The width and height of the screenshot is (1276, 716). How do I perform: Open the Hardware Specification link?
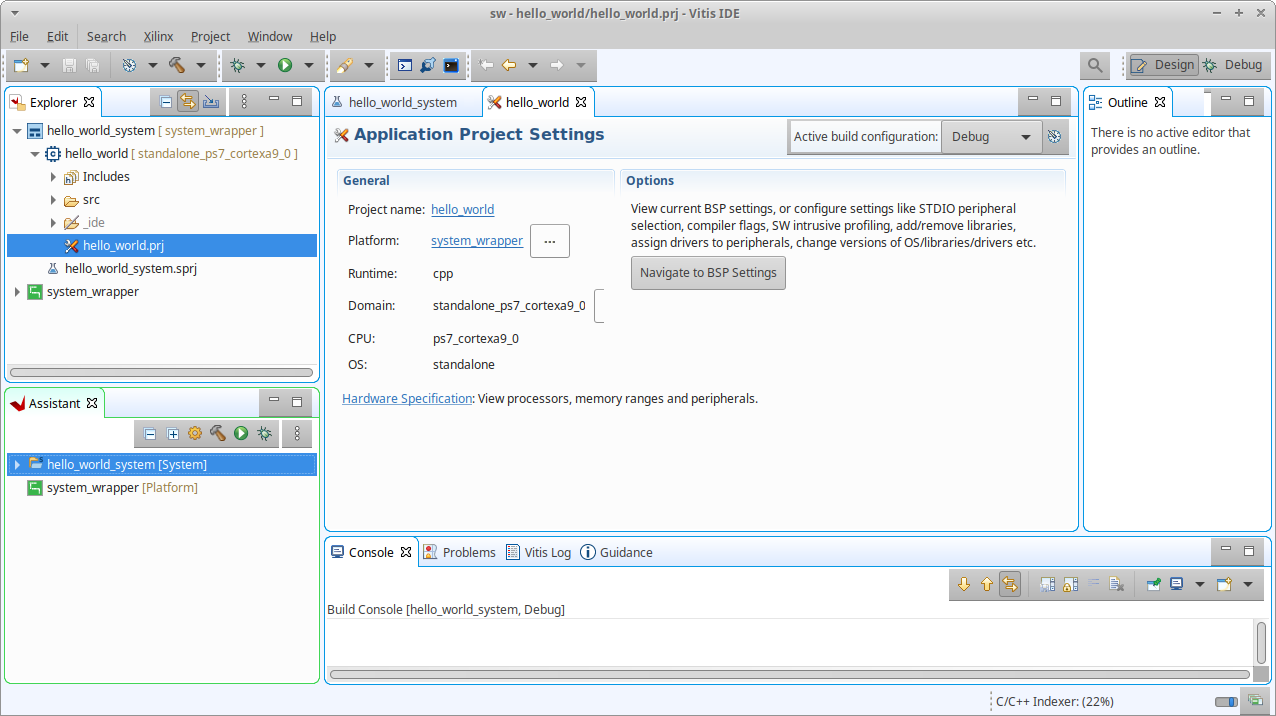tap(407, 398)
